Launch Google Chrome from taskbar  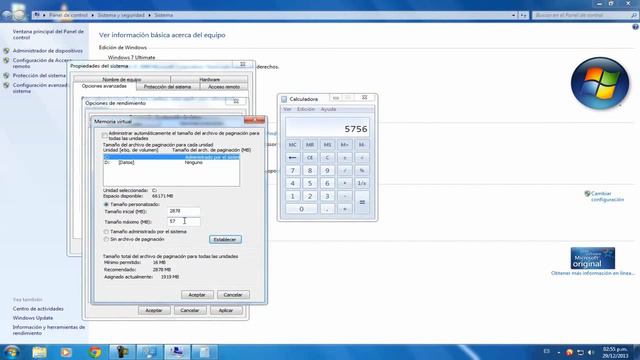(95, 352)
